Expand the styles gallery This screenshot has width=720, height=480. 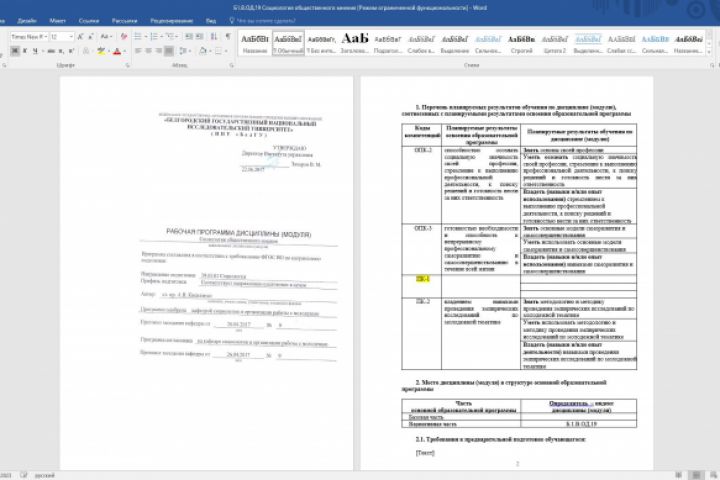710,52
